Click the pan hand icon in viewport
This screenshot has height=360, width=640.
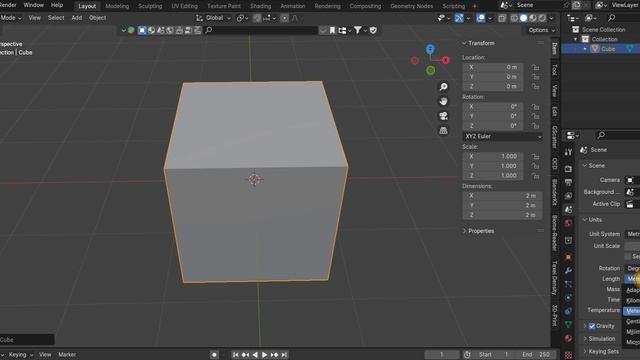[x=443, y=101]
